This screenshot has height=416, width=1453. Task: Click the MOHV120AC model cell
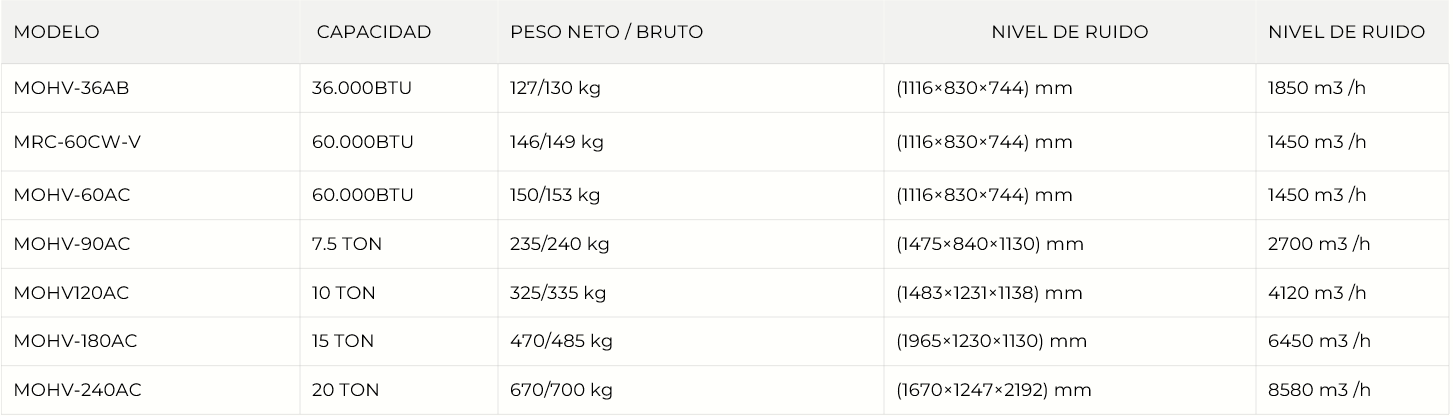pyautogui.click(x=71, y=293)
